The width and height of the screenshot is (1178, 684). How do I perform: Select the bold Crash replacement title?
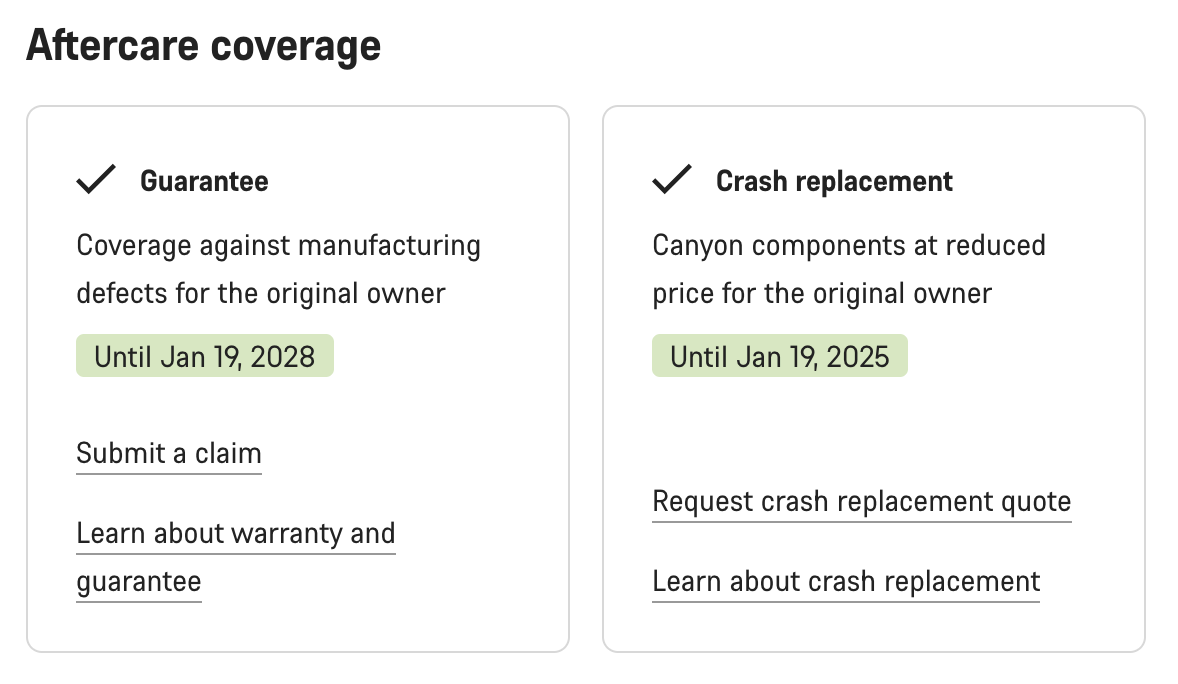pyautogui.click(x=834, y=181)
